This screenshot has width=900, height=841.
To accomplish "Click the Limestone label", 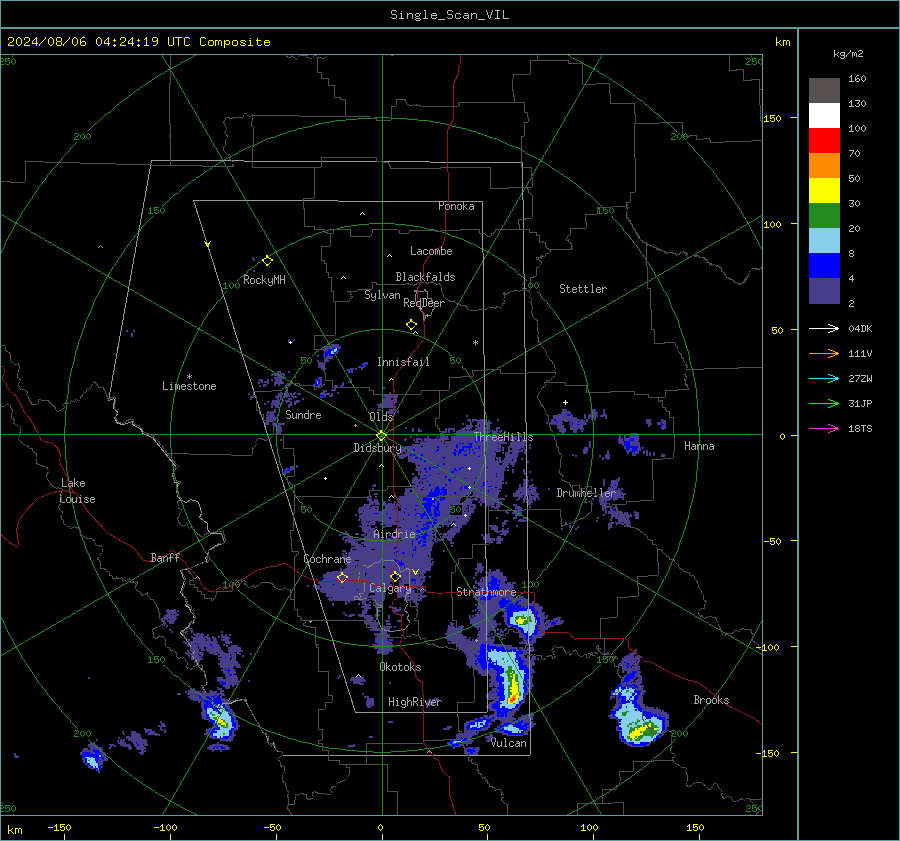I will click(189, 386).
